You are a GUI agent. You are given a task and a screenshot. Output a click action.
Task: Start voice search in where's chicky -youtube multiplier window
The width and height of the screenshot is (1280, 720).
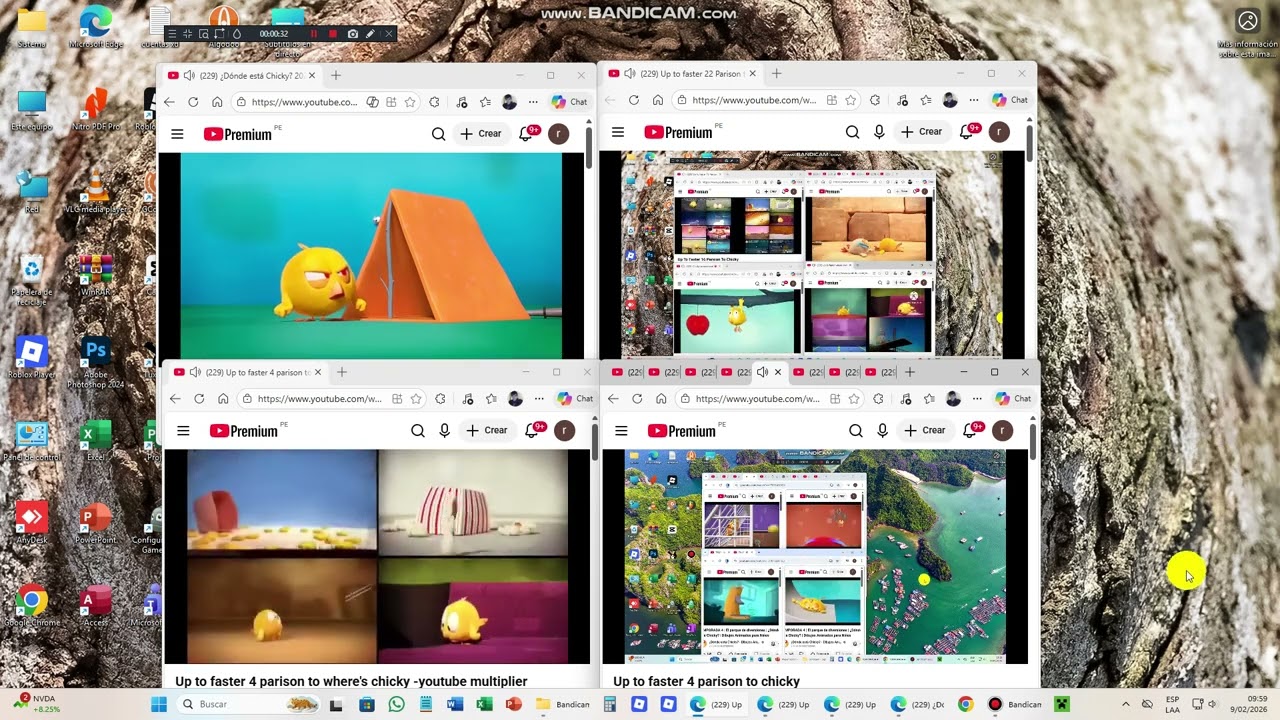pyautogui.click(x=445, y=431)
